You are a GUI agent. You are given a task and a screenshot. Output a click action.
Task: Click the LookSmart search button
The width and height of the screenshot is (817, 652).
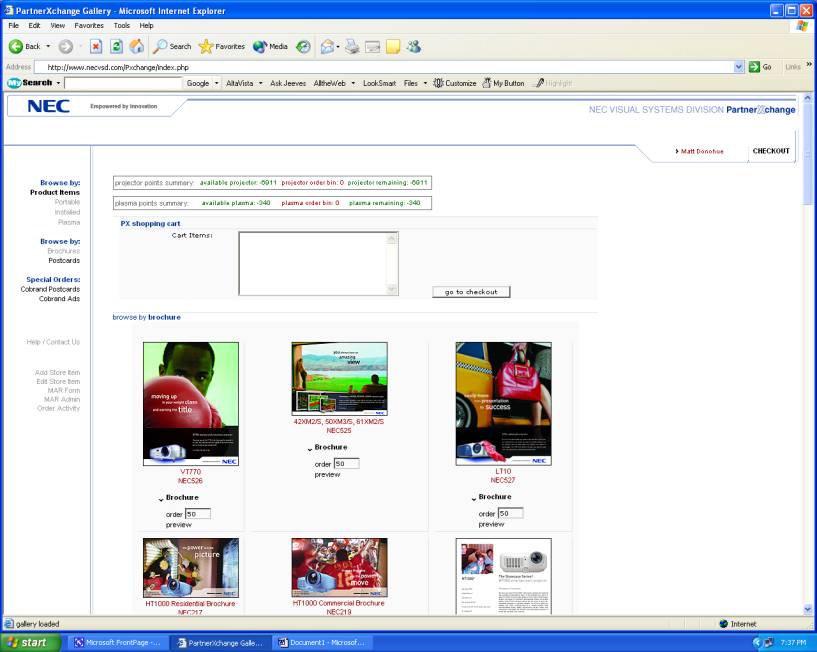click(x=379, y=83)
